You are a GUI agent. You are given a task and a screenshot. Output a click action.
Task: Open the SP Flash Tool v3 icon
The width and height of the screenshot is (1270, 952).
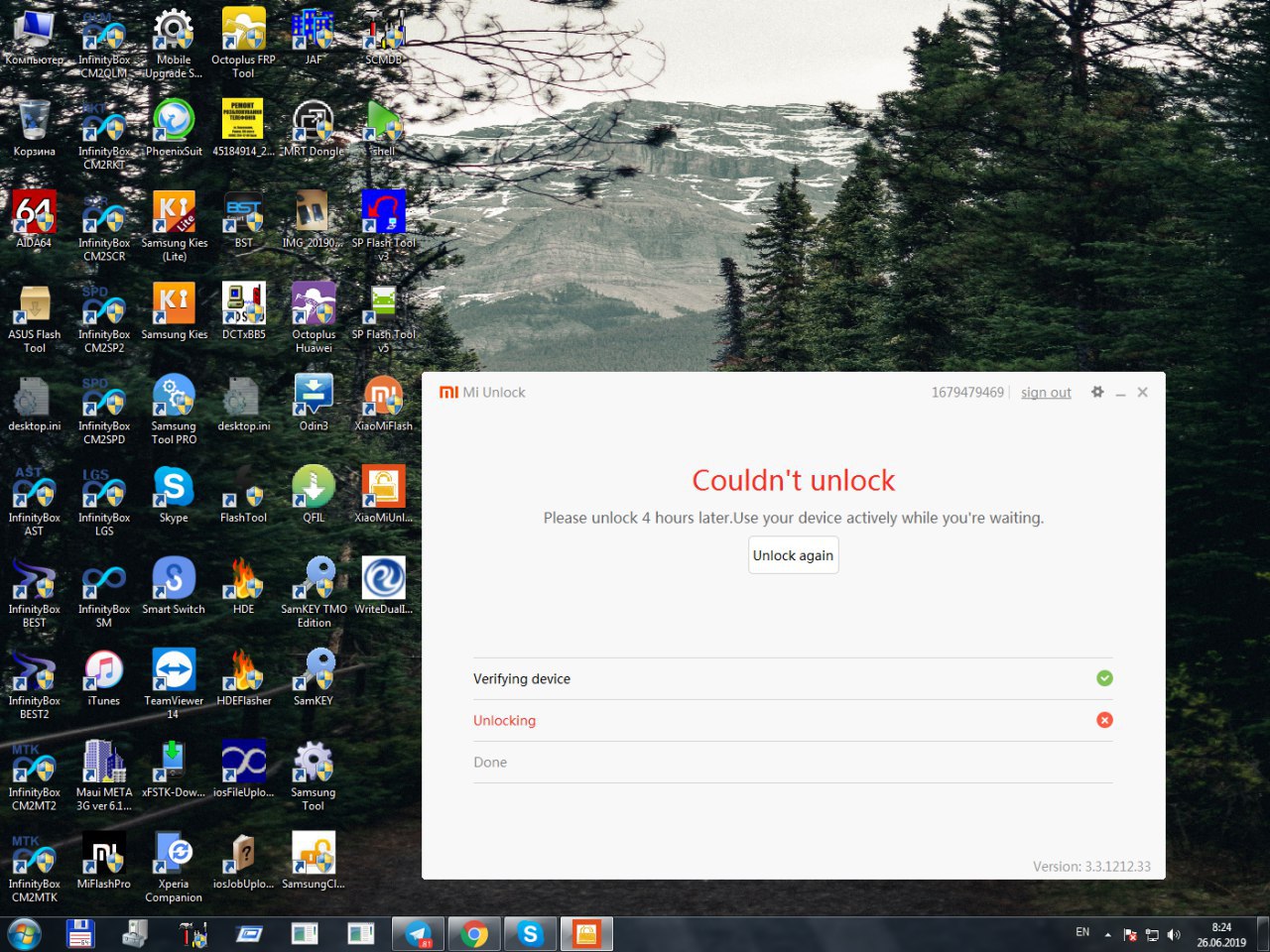[x=383, y=226]
